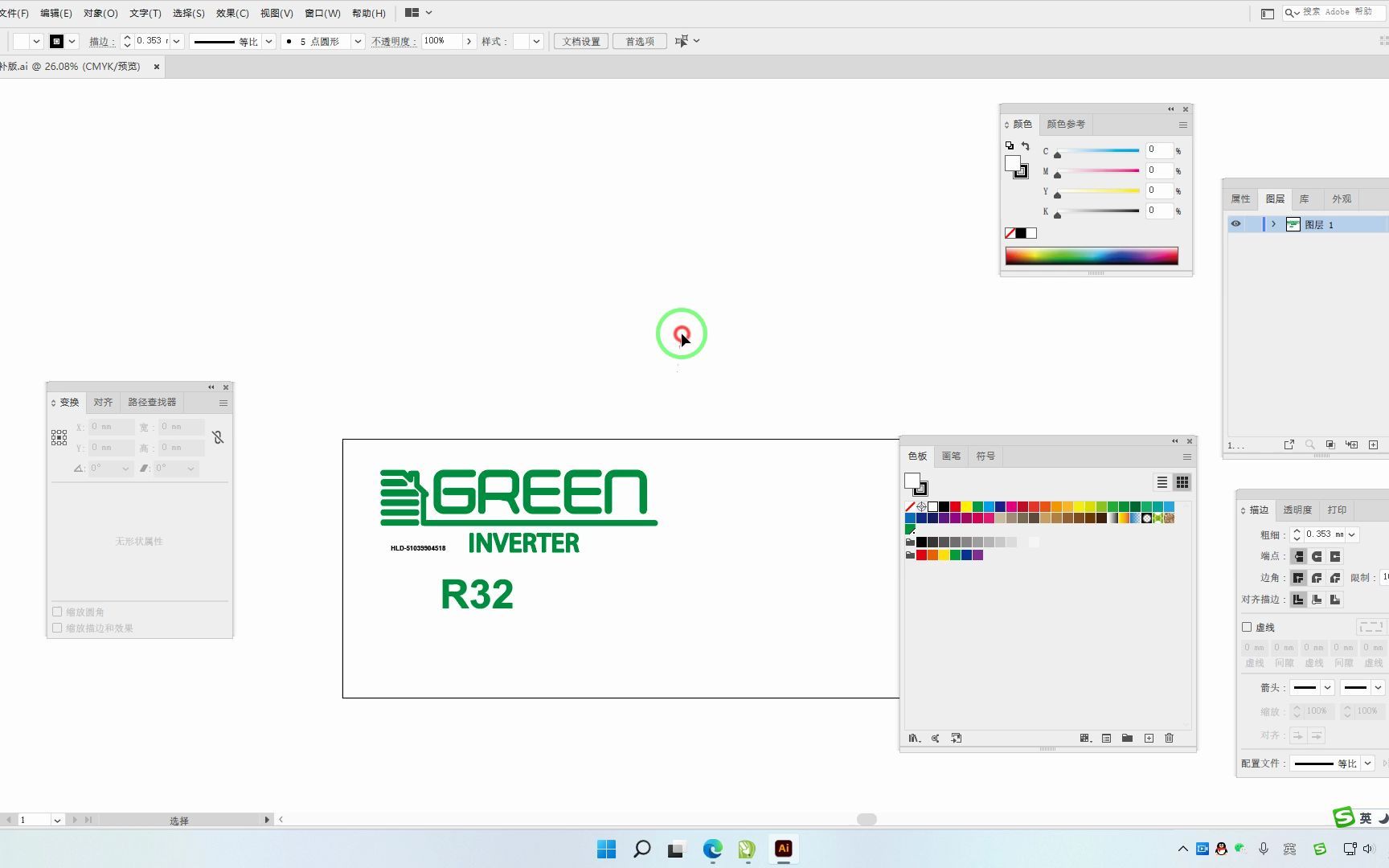Swap fill and stroke in Color panel
1389x868 pixels.
[x=1026, y=145]
